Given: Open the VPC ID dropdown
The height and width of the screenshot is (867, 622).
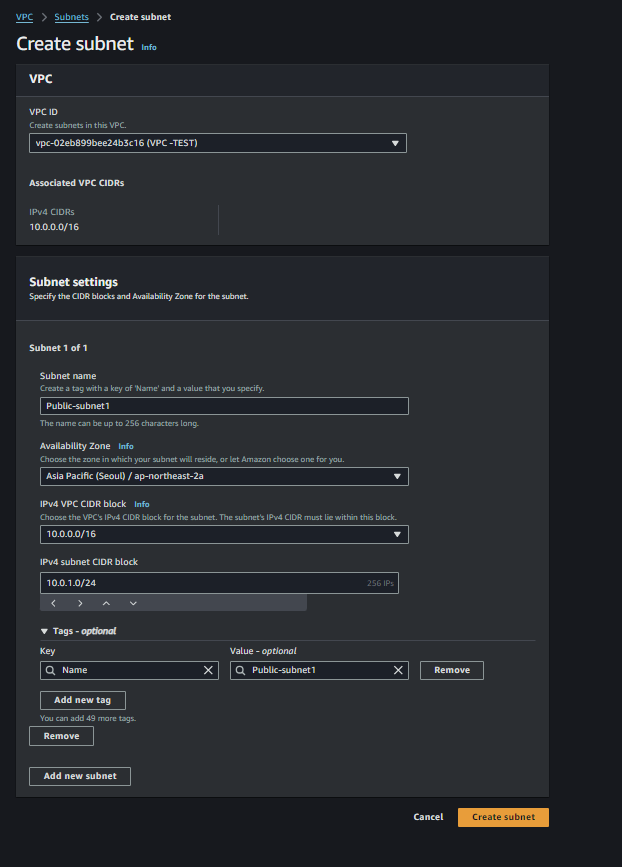Looking at the screenshot, I should [x=218, y=143].
